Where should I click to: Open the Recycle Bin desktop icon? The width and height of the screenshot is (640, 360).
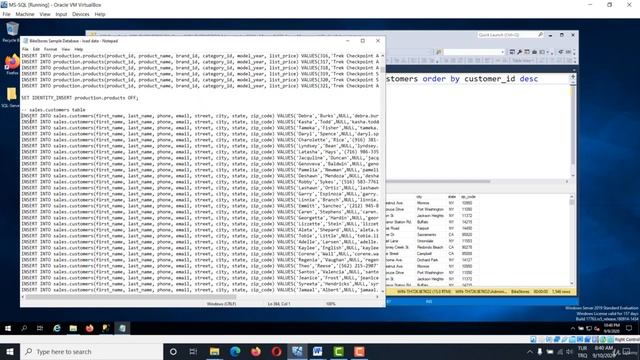pyautogui.click(x=11, y=32)
